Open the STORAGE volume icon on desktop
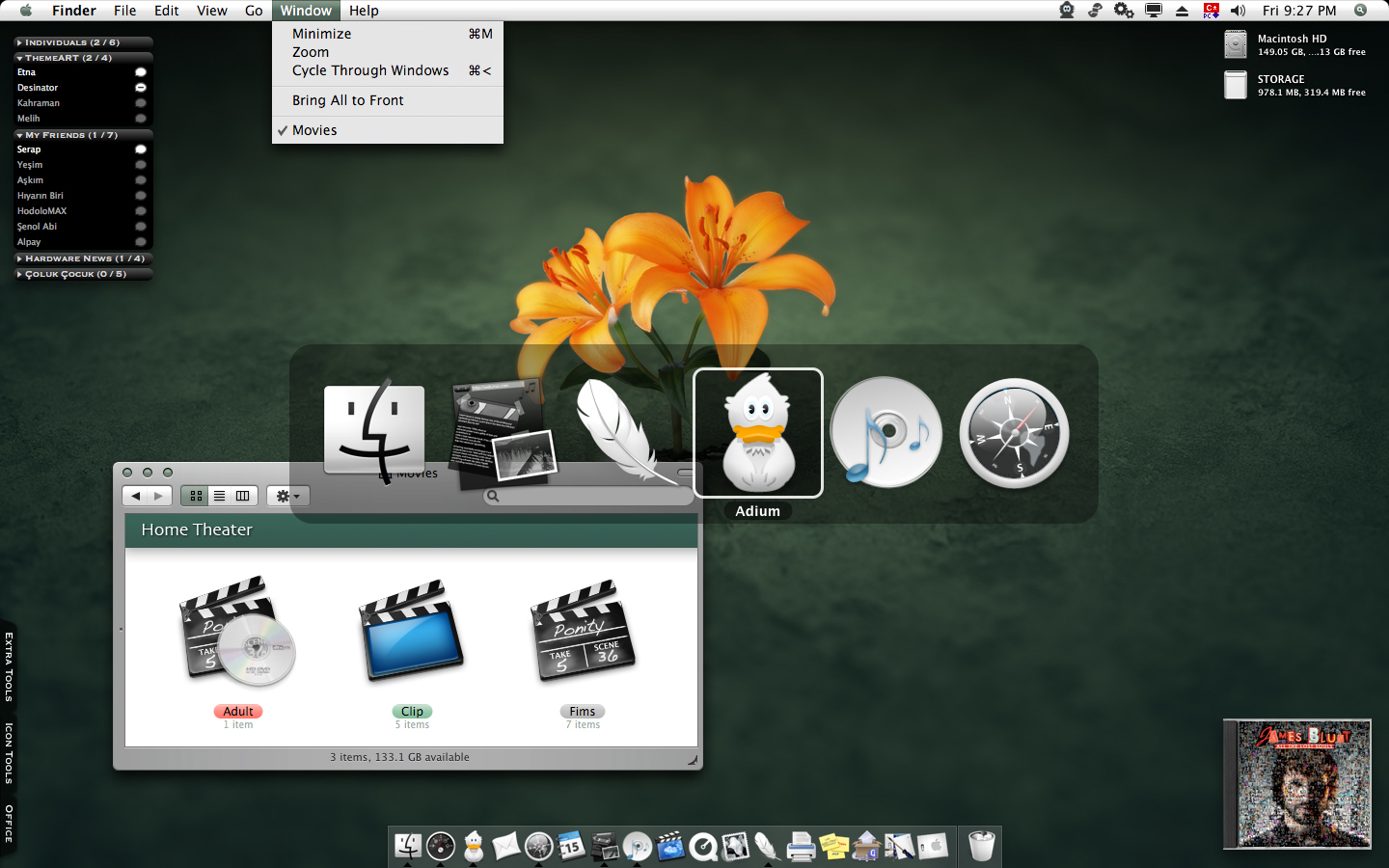1389x868 pixels. click(1236, 85)
